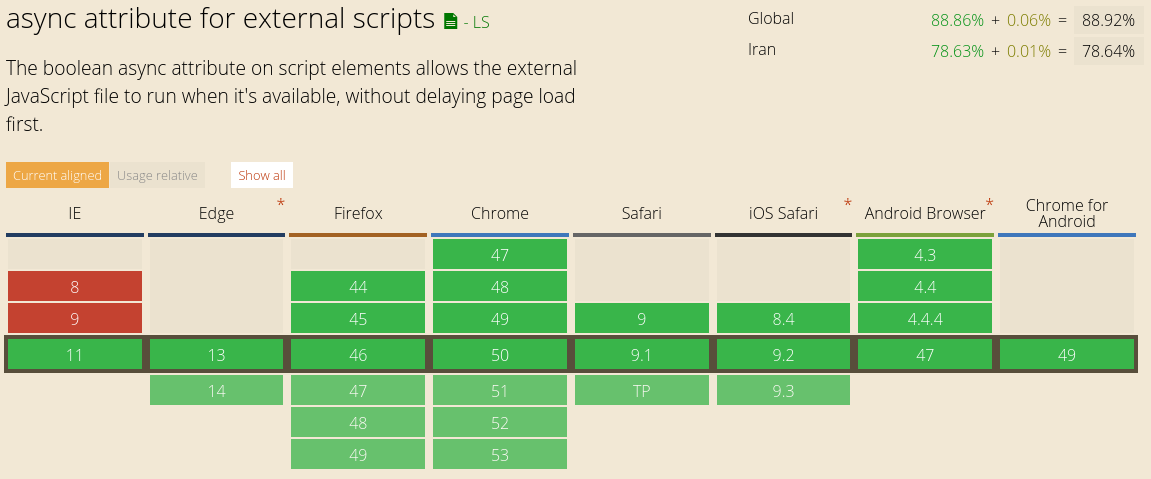1151x479 pixels.
Task: Click the Safari column header
Action: click(642, 213)
